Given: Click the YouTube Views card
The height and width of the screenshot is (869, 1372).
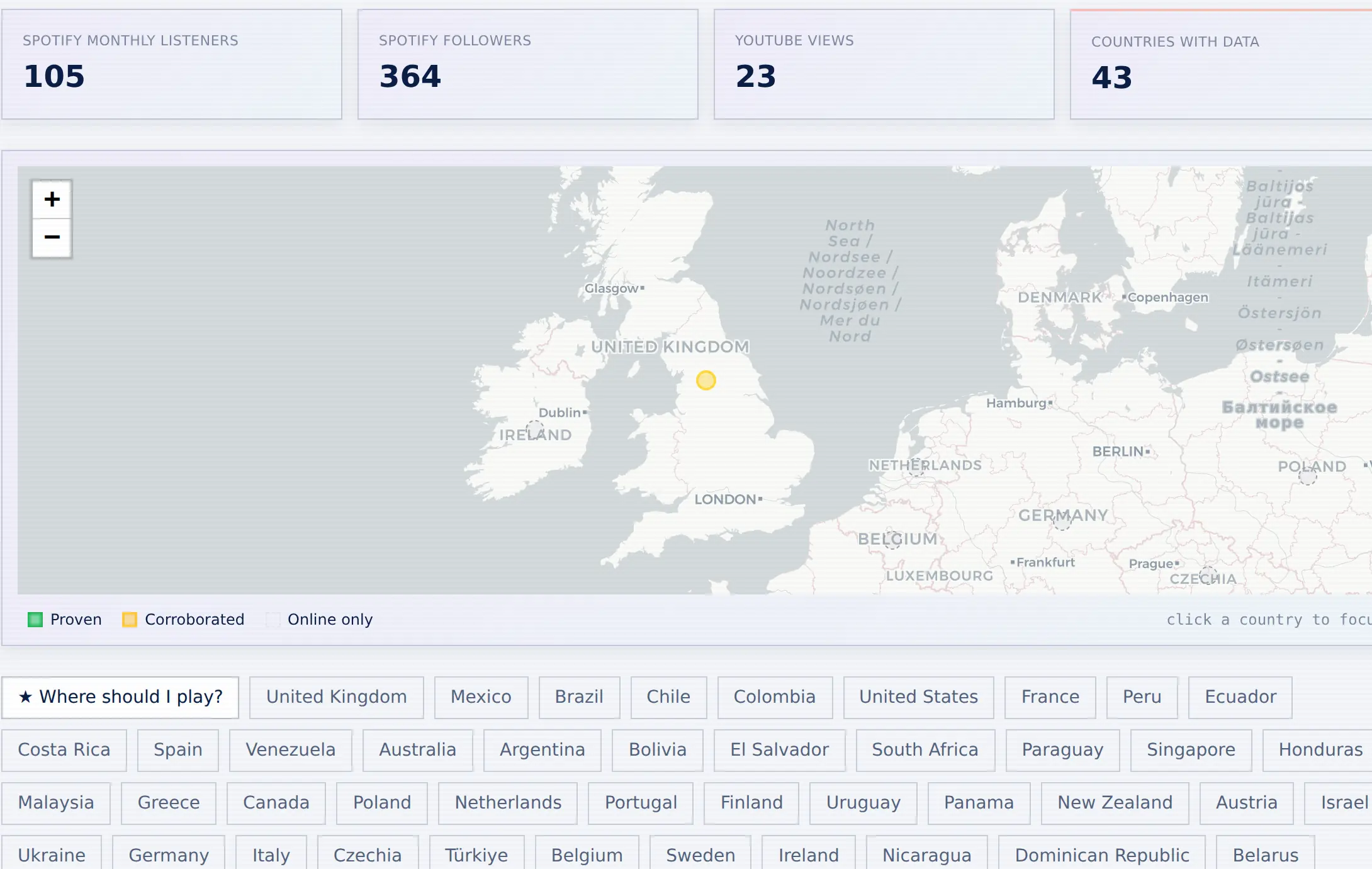Looking at the screenshot, I should point(884,64).
